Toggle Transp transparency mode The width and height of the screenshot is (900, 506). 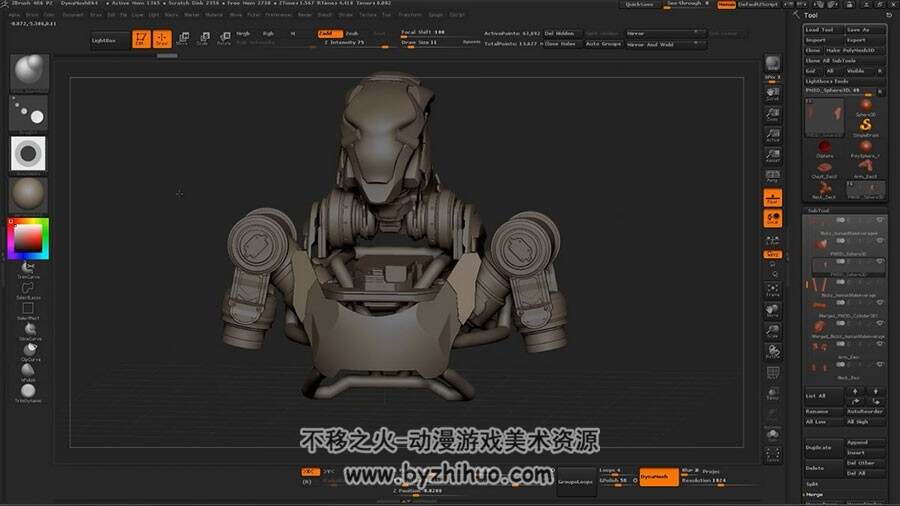tap(773, 394)
